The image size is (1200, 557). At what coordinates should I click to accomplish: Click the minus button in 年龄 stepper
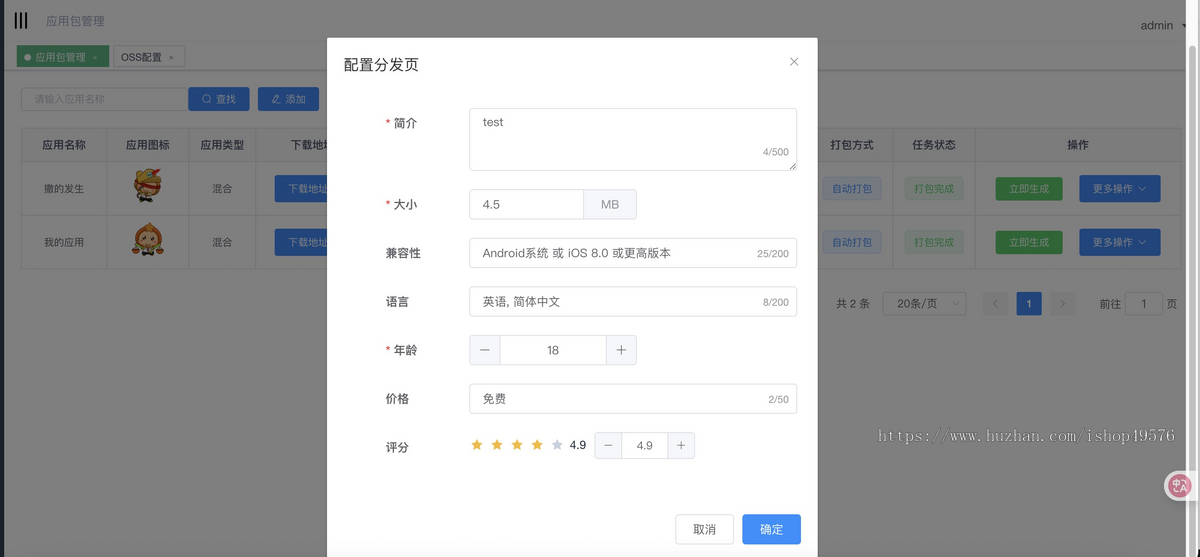point(485,350)
